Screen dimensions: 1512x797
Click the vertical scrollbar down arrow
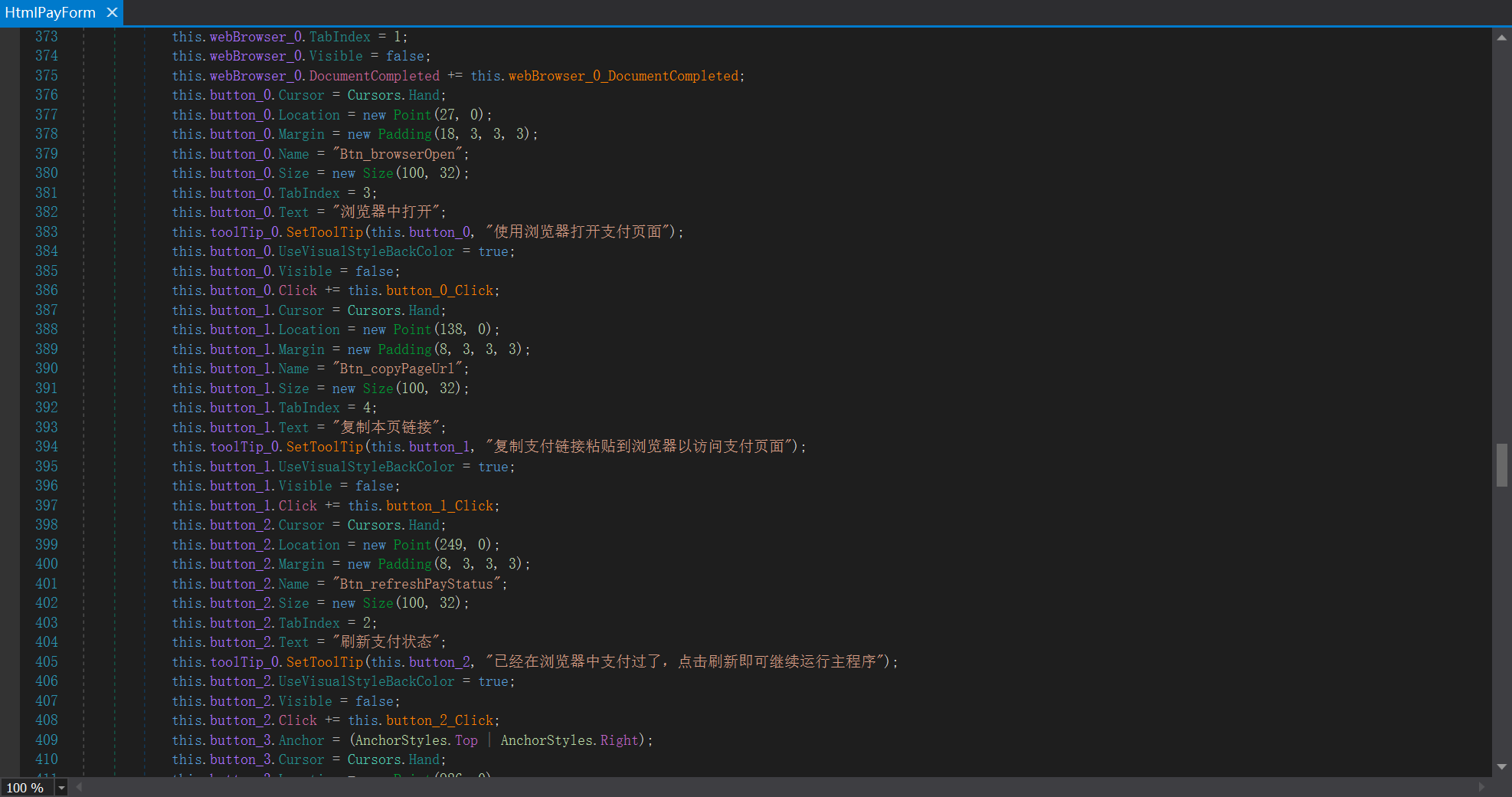1501,766
